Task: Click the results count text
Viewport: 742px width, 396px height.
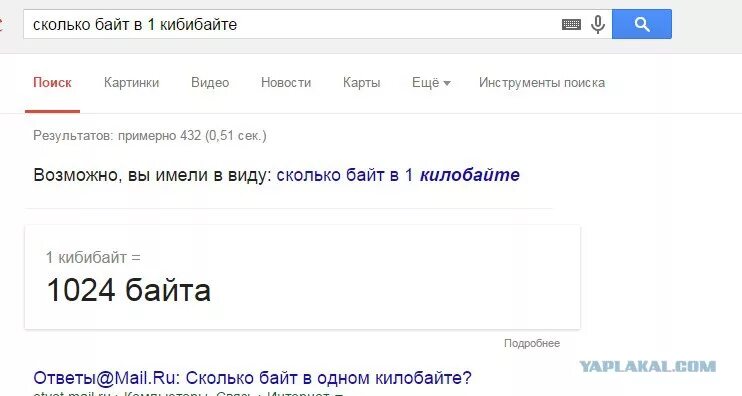Action: [150, 136]
